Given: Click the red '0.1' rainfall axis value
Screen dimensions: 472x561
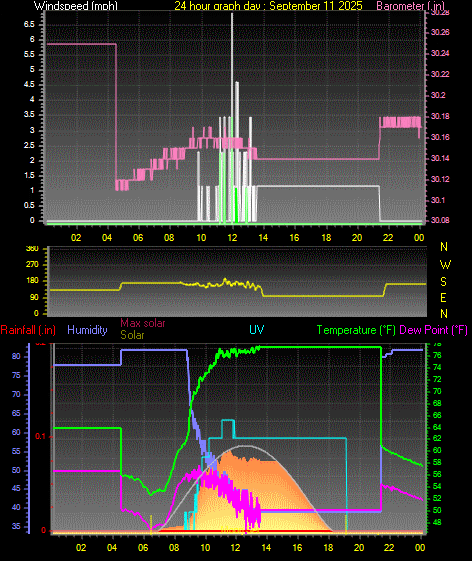Looking at the screenshot, I should click(40, 436).
